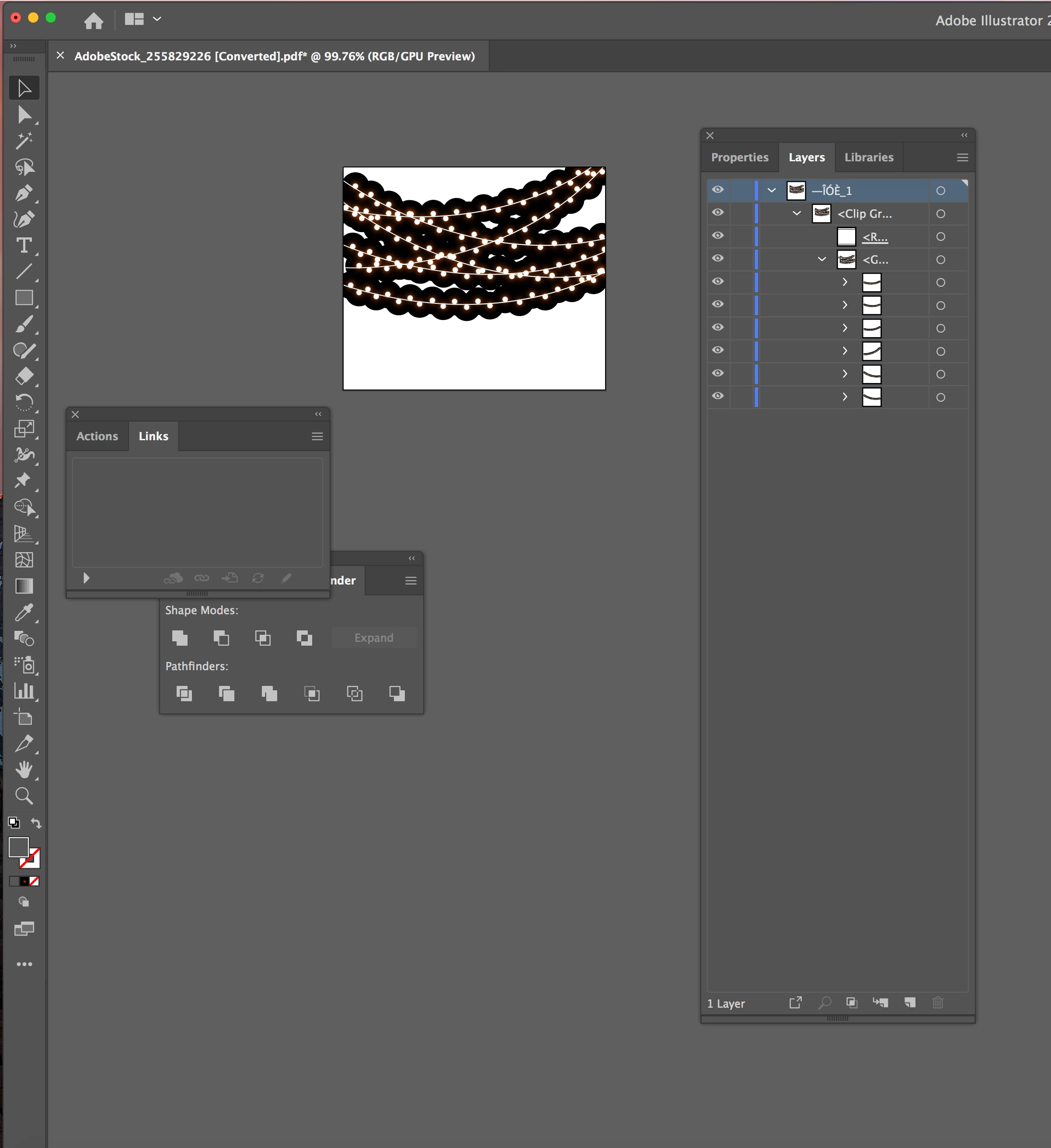The width and height of the screenshot is (1051, 1148).
Task: Switch to the Properties tab
Action: (739, 158)
